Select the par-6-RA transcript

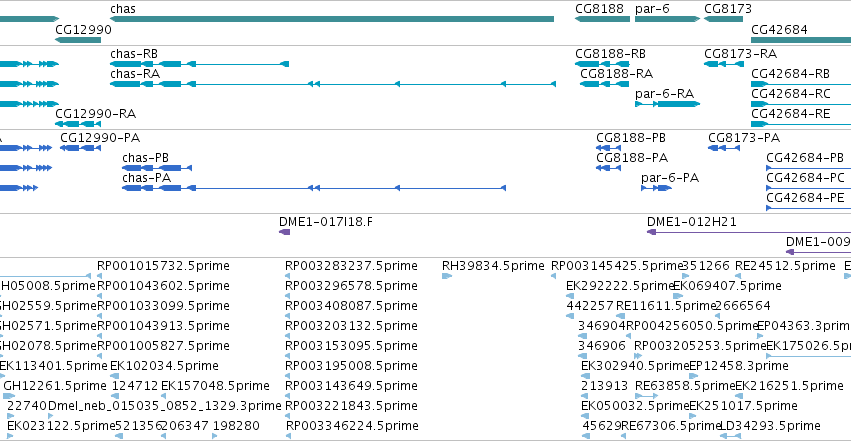tap(668, 104)
